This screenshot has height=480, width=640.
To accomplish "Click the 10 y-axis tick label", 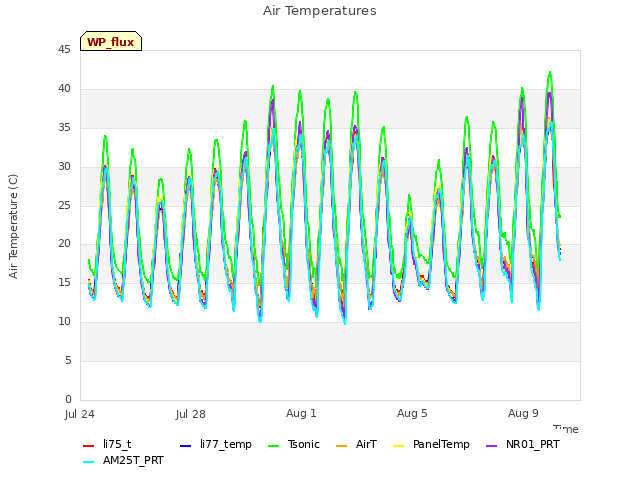I will pos(64,322).
